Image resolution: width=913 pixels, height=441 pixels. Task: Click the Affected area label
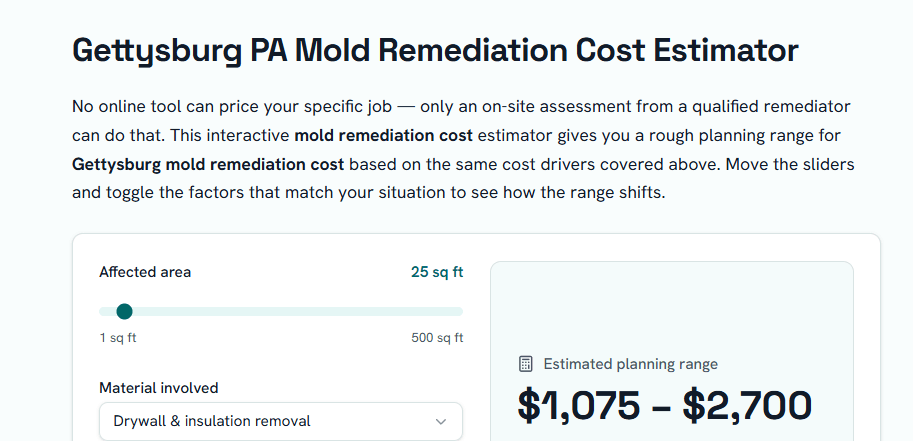click(x=145, y=272)
